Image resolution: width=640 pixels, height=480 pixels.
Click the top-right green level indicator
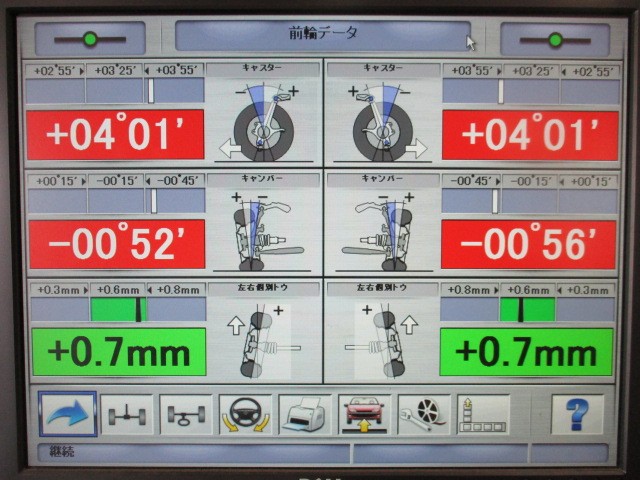[555, 39]
